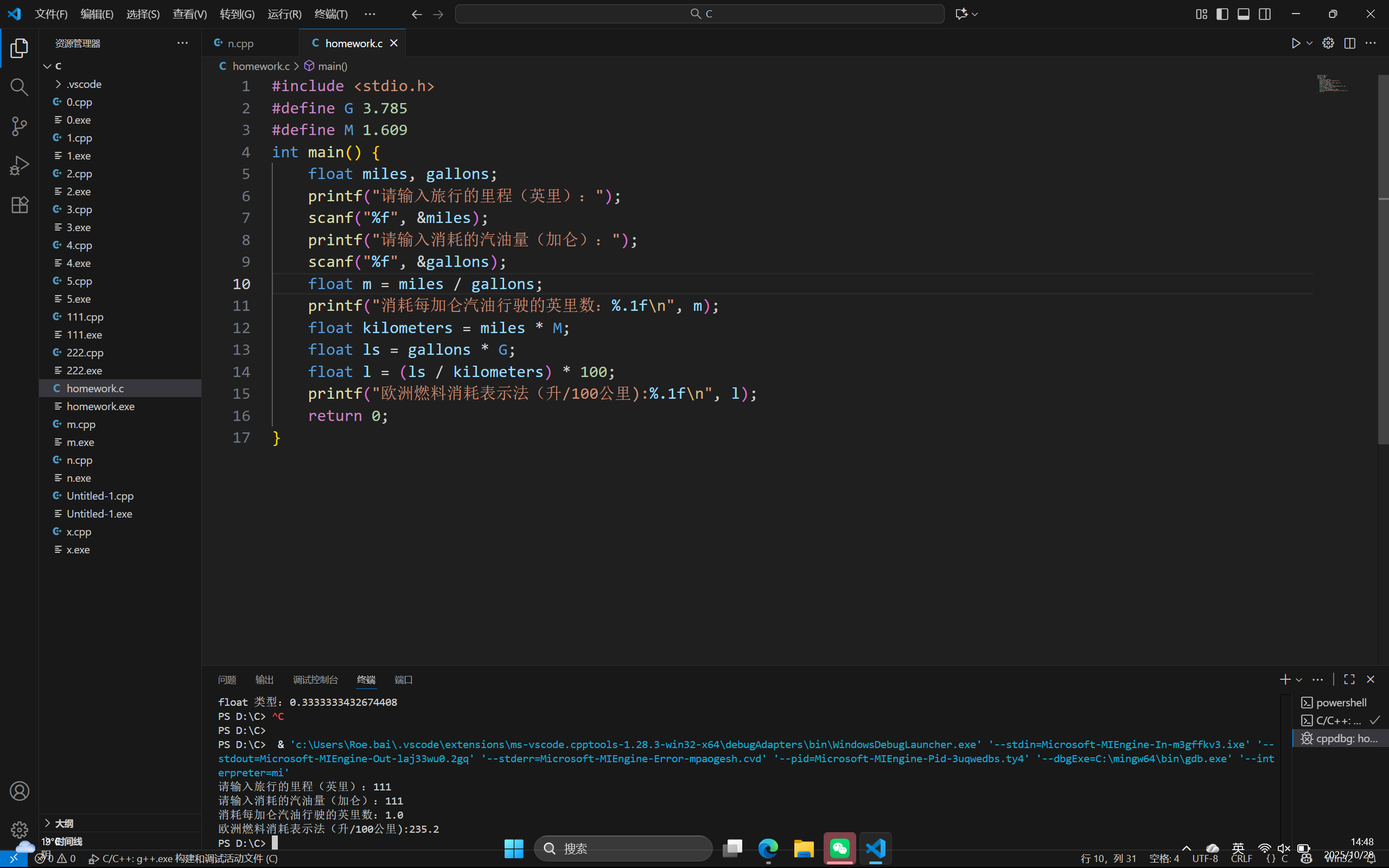
Task: Open the Search view in activity bar
Action: pyautogui.click(x=19, y=87)
